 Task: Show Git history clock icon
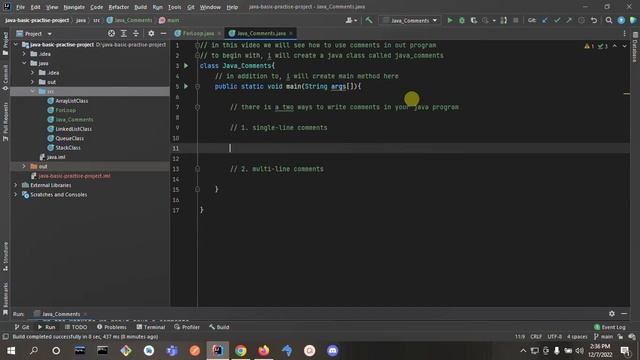pos(581,20)
